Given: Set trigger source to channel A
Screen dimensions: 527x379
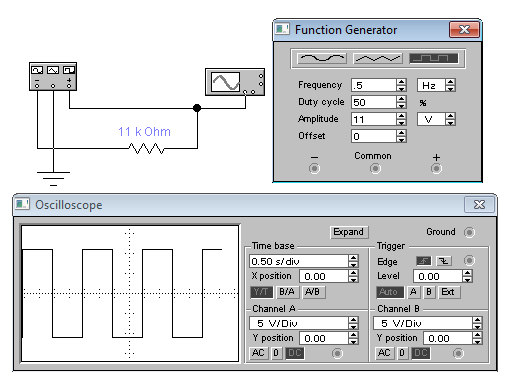Looking at the screenshot, I should (x=413, y=292).
